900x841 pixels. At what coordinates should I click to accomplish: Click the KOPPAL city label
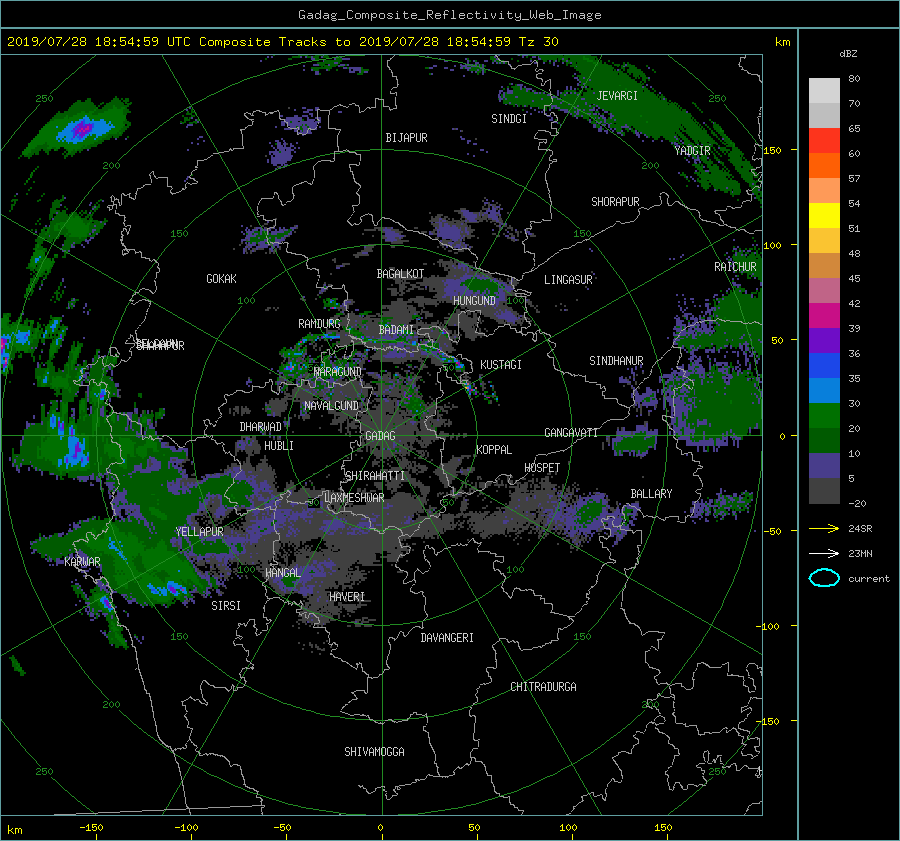(494, 450)
